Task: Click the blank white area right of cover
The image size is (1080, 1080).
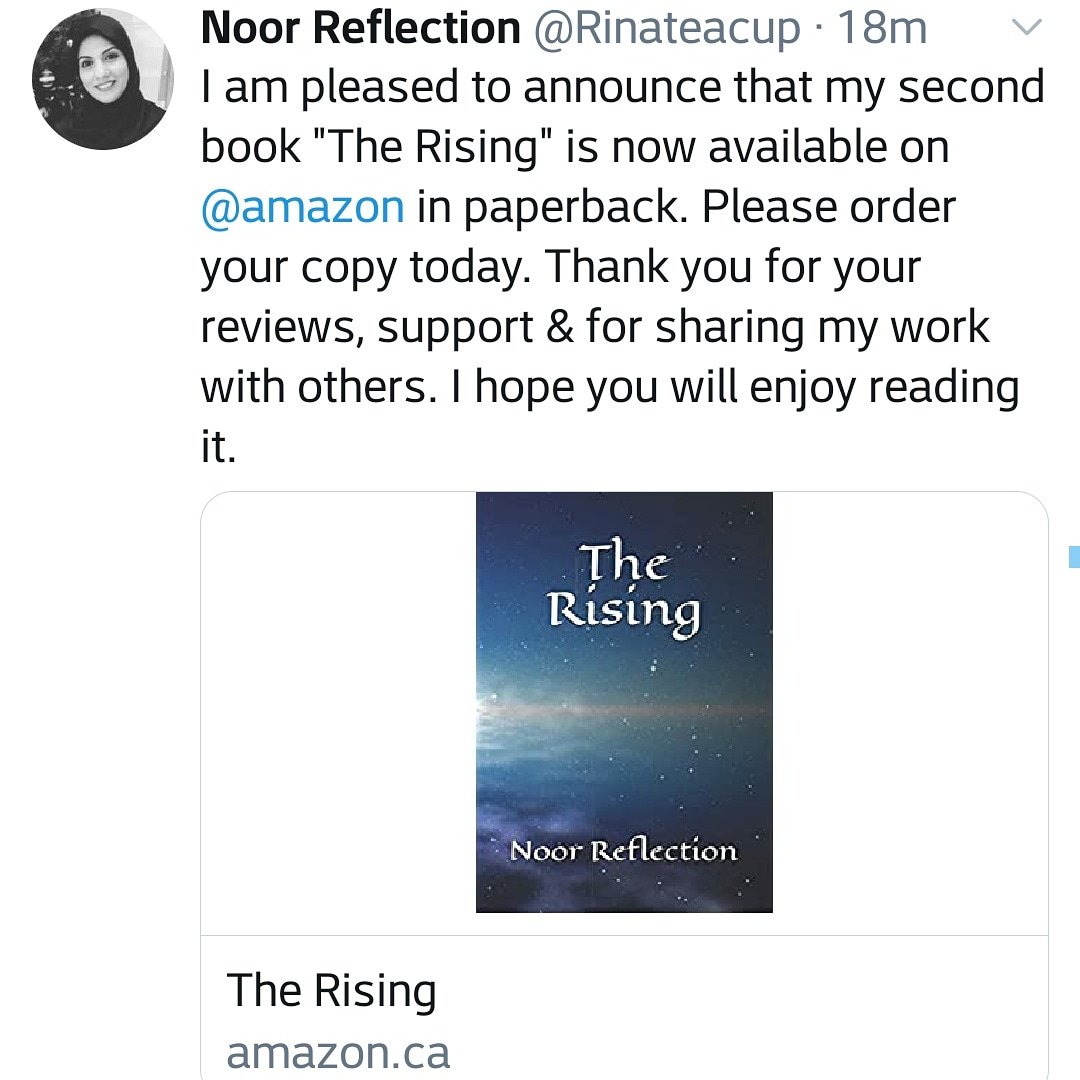Action: (910, 712)
